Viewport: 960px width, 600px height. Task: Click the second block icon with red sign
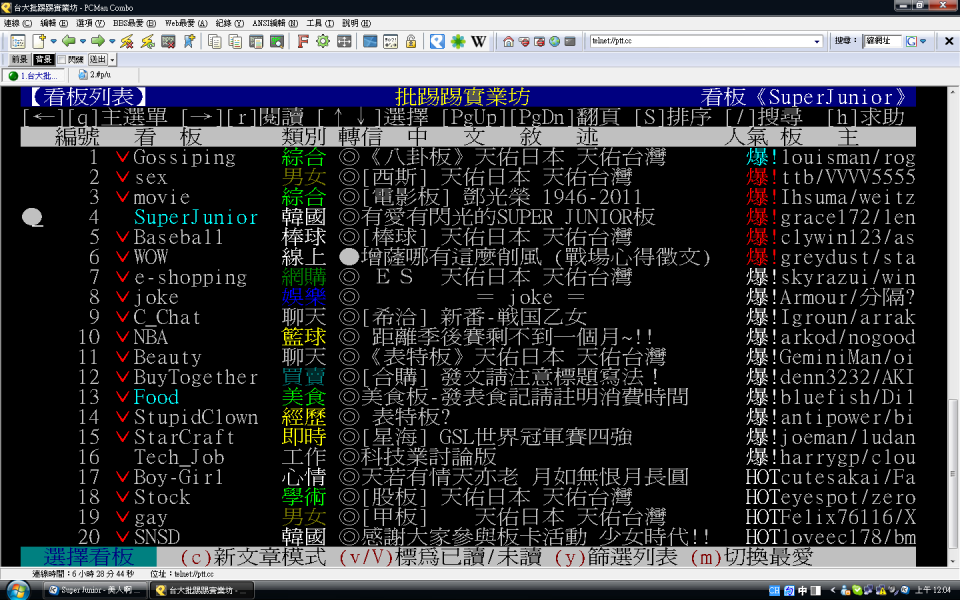click(539, 42)
